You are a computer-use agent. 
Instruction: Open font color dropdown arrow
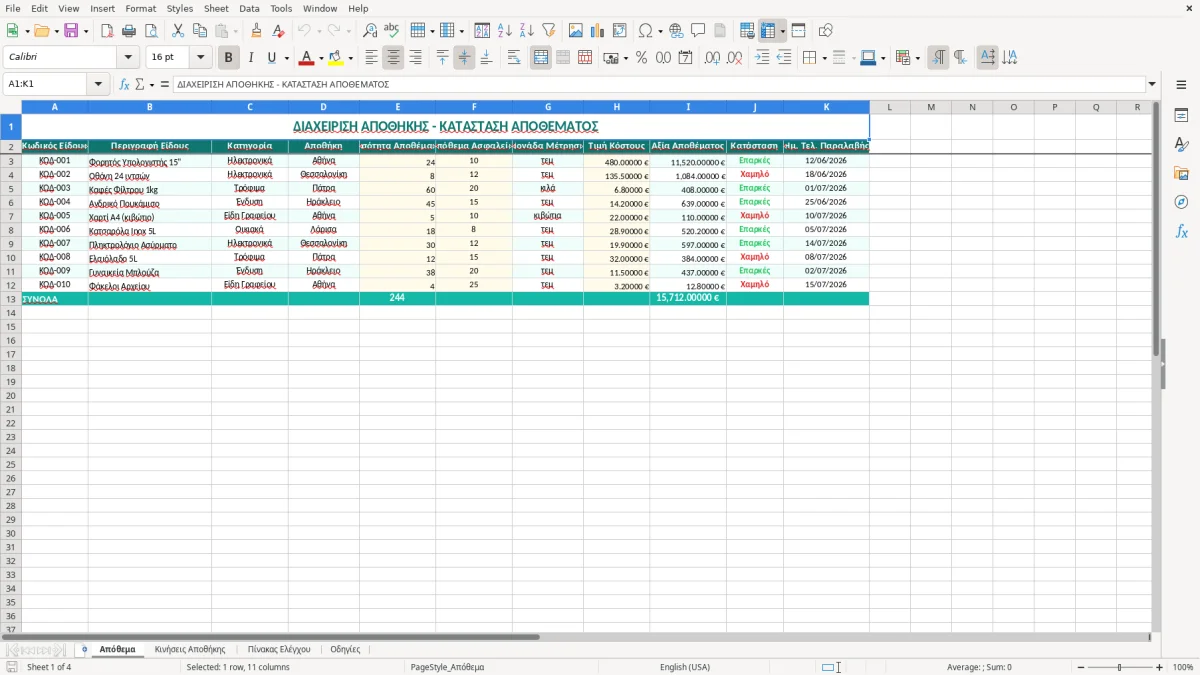coord(321,58)
